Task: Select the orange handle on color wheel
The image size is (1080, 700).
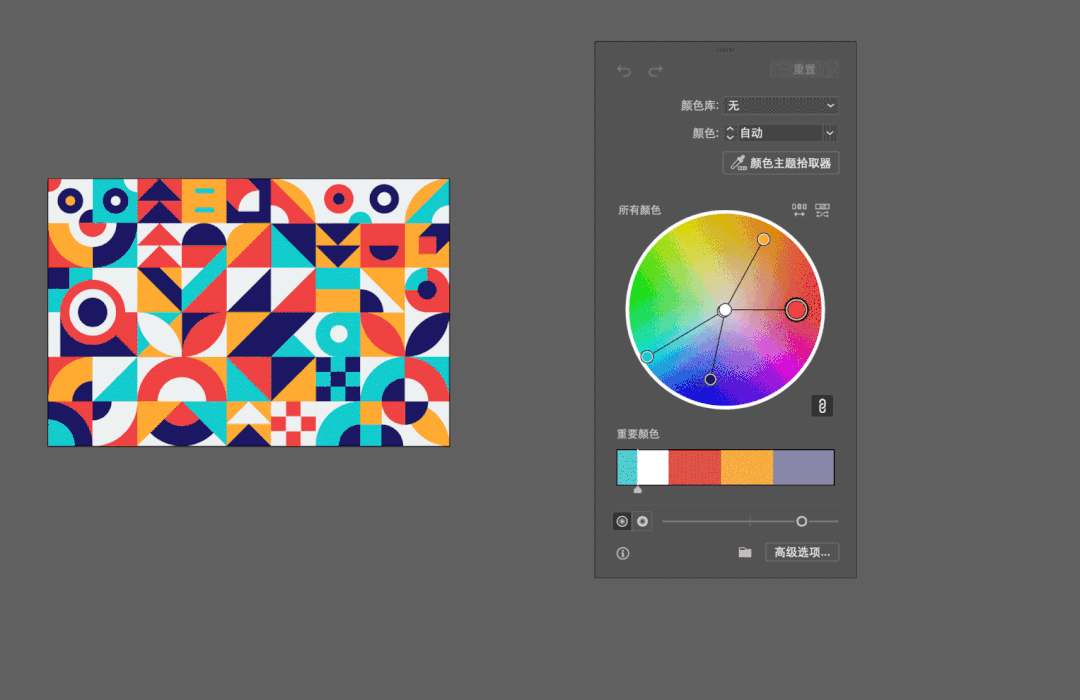Action: pyautogui.click(x=763, y=239)
